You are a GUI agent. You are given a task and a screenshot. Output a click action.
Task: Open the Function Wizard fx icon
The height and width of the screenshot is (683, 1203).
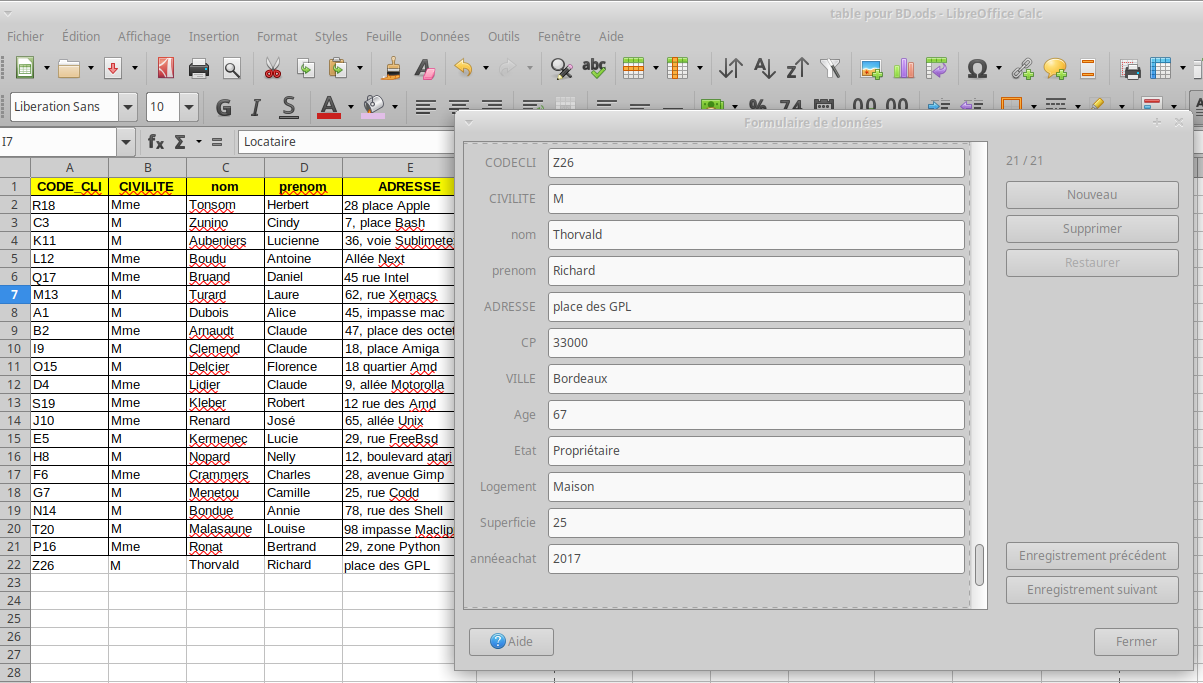(156, 141)
